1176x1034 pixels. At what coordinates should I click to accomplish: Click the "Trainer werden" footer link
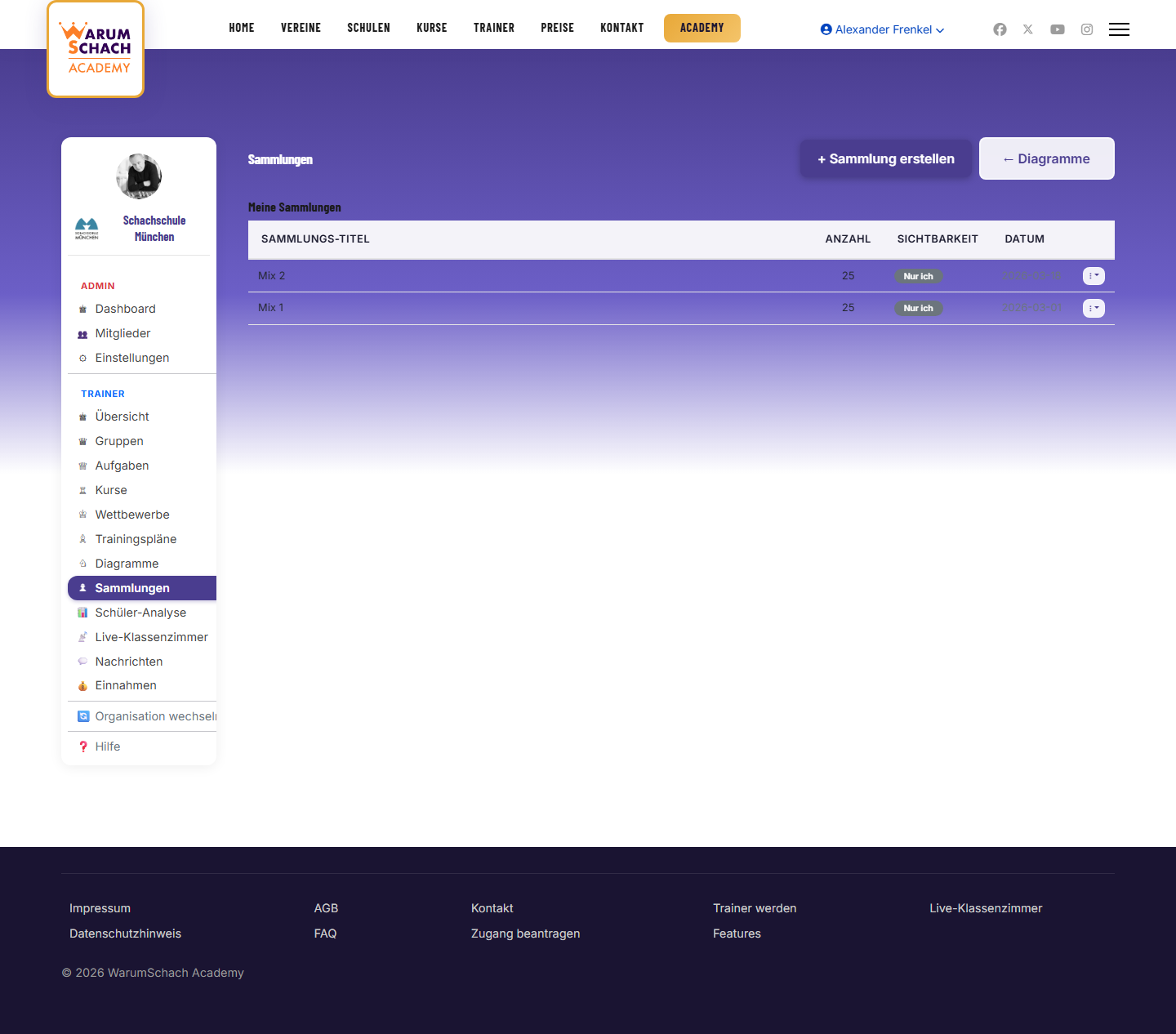[x=755, y=908]
